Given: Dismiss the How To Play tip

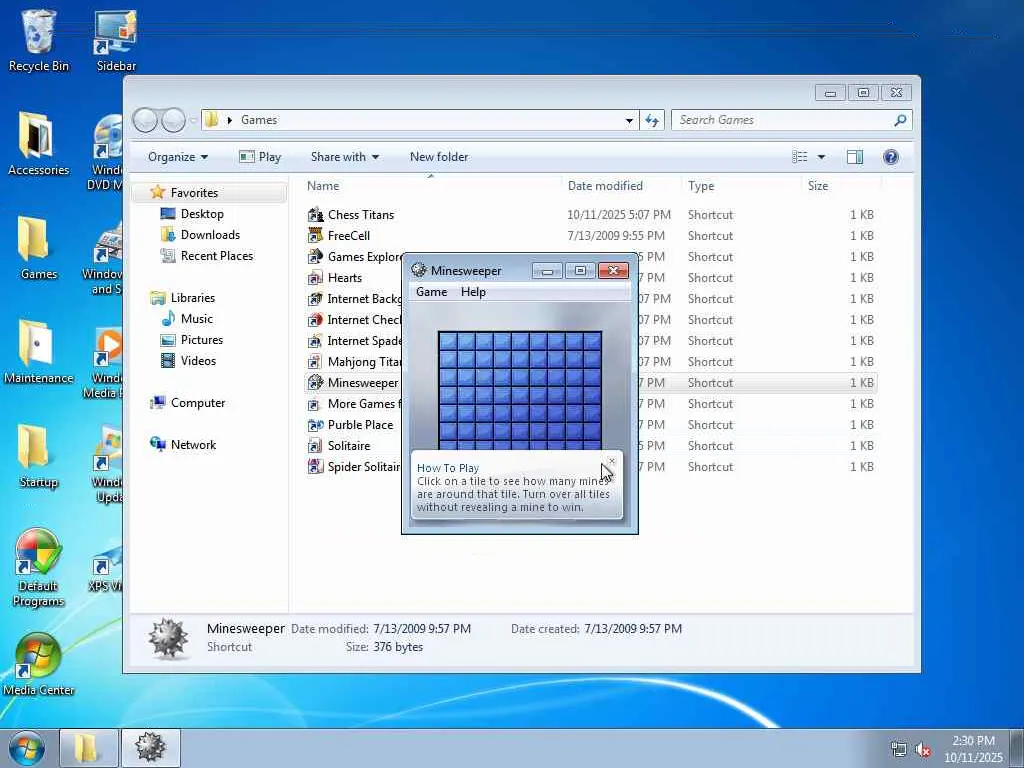Looking at the screenshot, I should coord(612,461).
